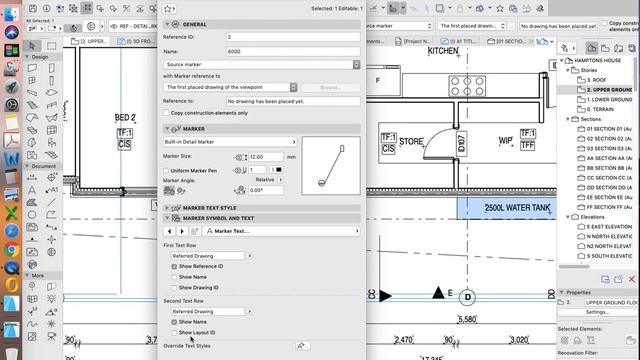Select the Label tool under Document

pyautogui.click(x=51, y=190)
